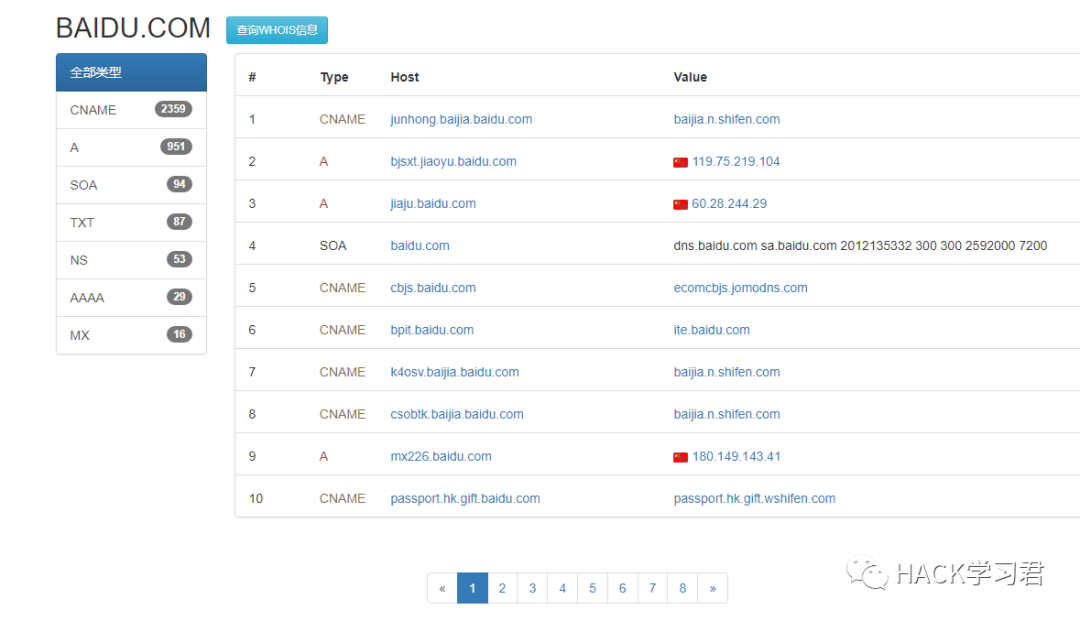Click the AAAA count badge 29
1080x621 pixels.
(179, 297)
